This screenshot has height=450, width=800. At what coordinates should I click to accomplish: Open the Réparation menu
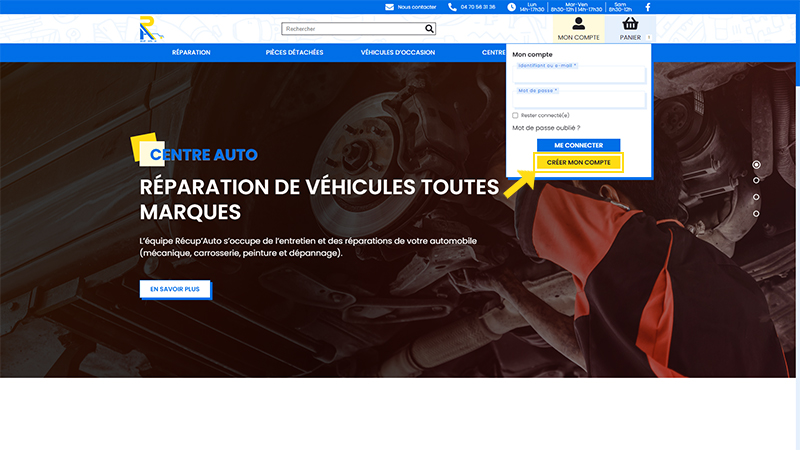click(191, 53)
